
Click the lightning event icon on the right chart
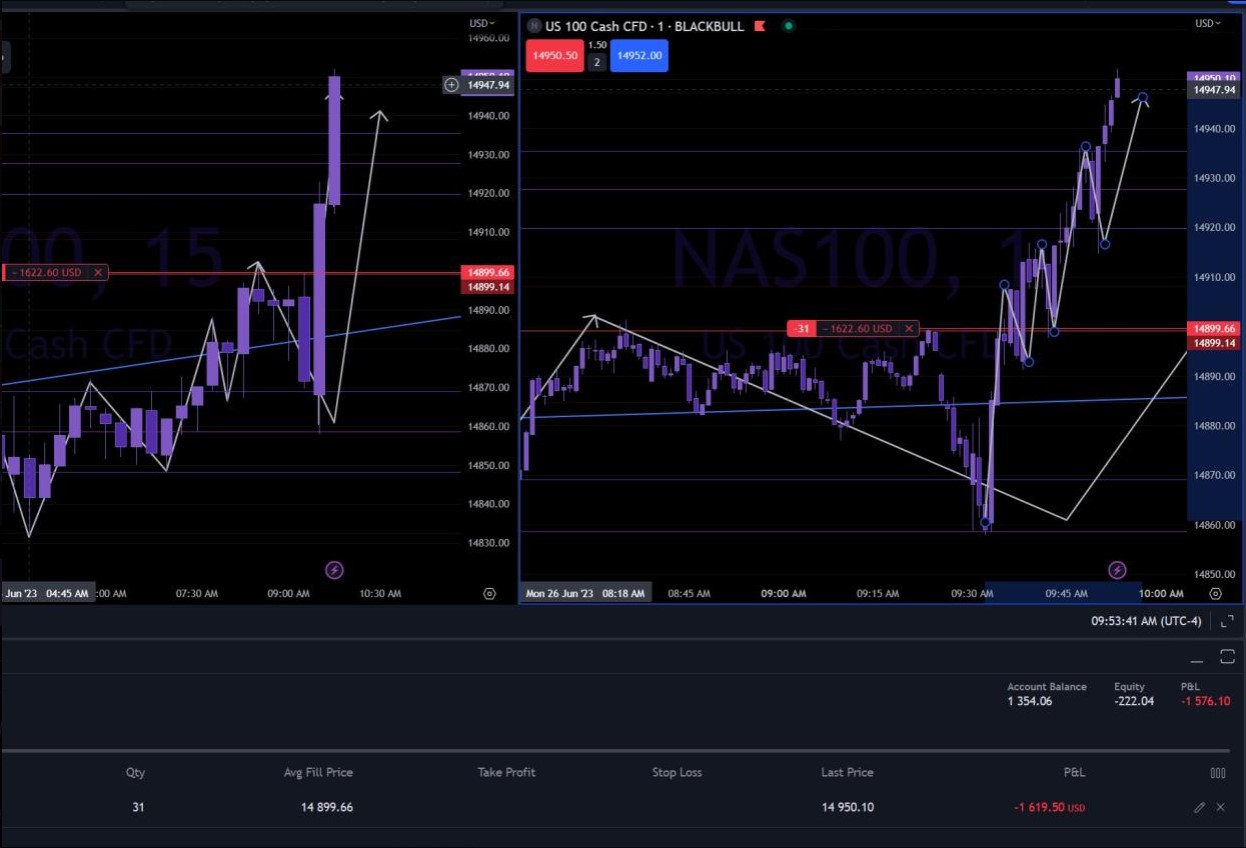(x=1117, y=570)
